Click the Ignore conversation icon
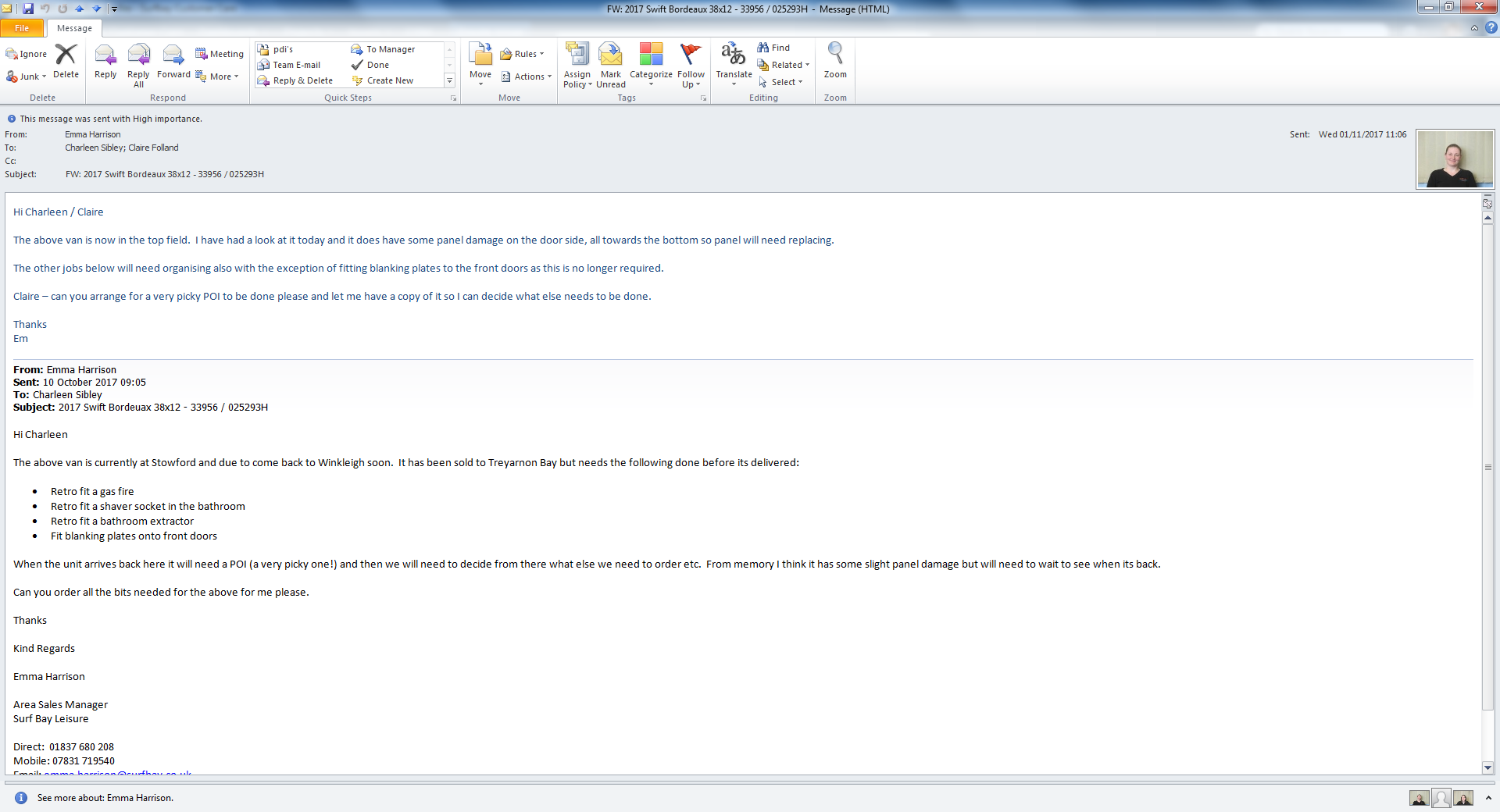 point(26,54)
